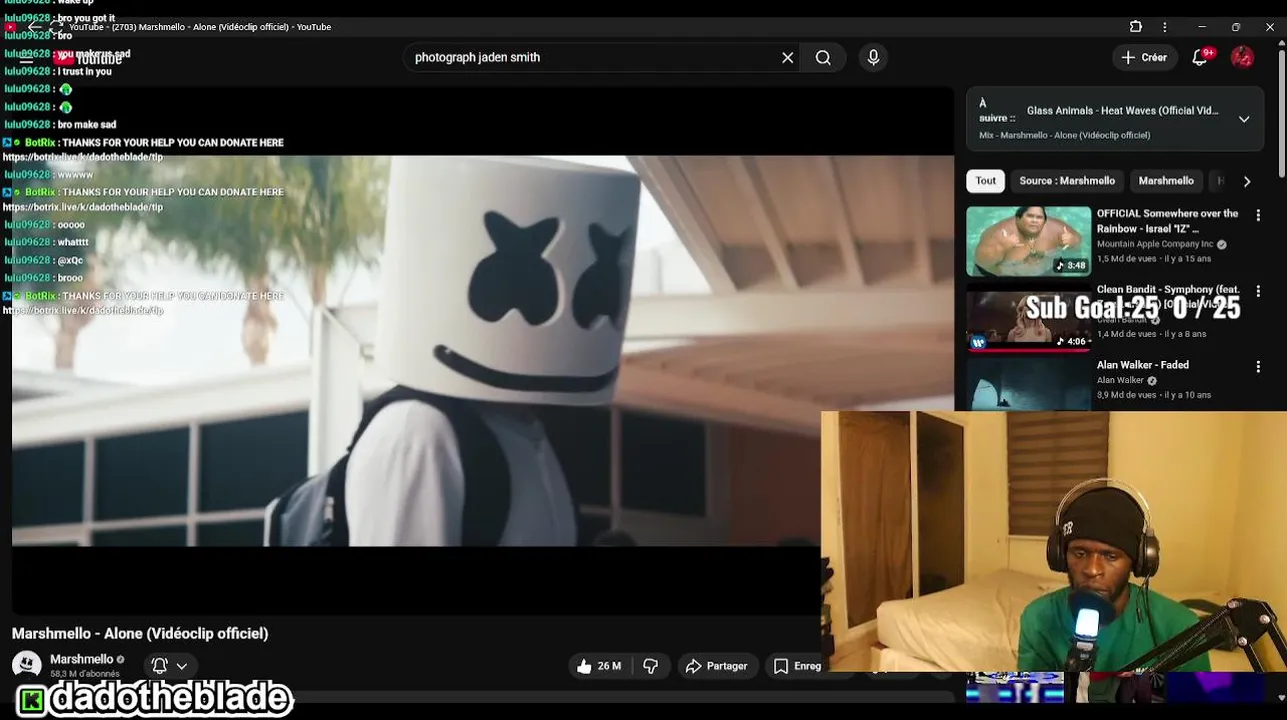Clear the search box with the X icon

[x=788, y=58]
